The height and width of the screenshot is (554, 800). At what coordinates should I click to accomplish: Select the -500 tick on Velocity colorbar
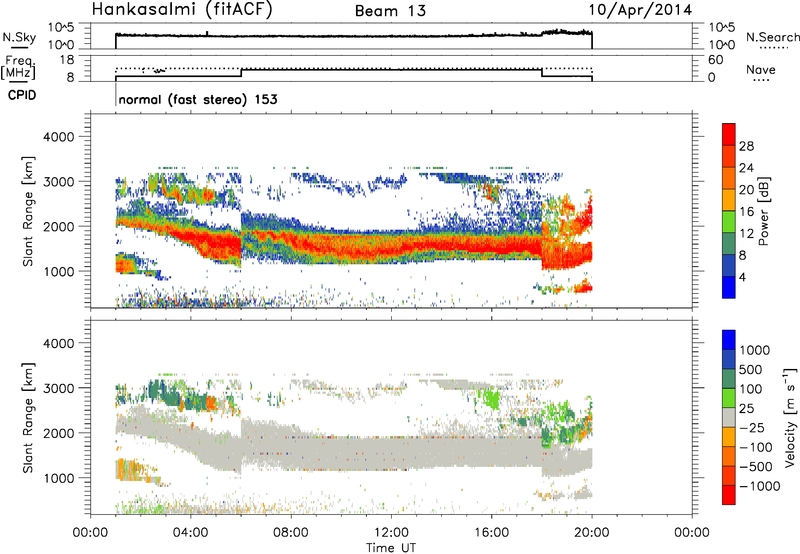[x=756, y=467]
